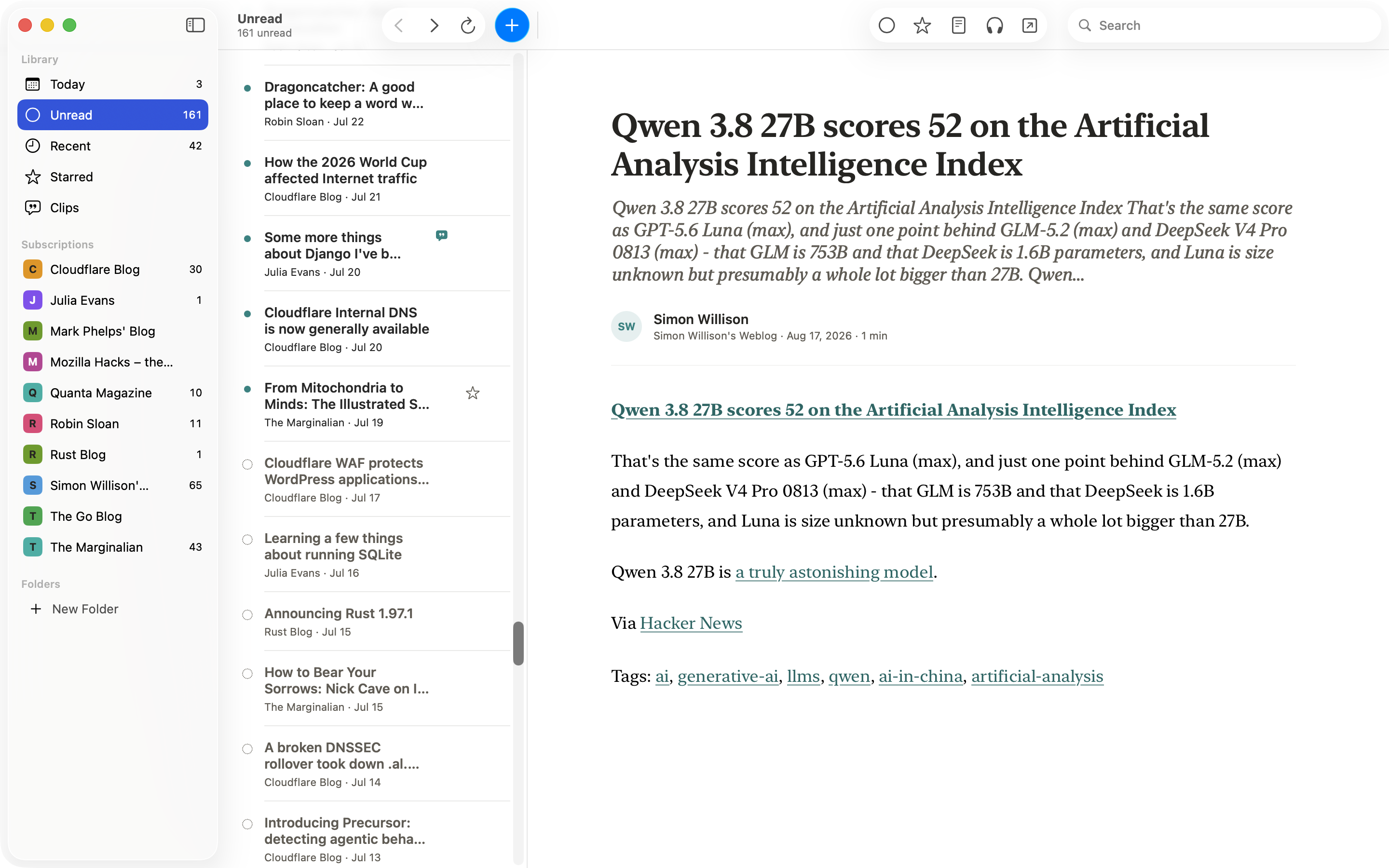Viewport: 1389px width, 868px height.
Task: Click the Clips quote bubble icon
Action: [x=33, y=208]
